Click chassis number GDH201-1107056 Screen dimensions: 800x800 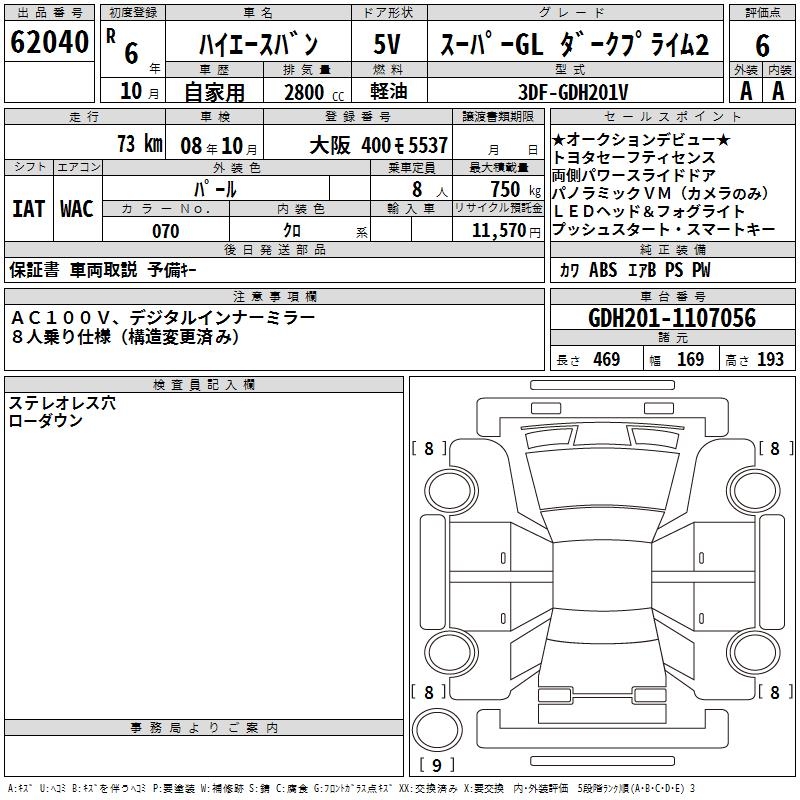coord(672,318)
